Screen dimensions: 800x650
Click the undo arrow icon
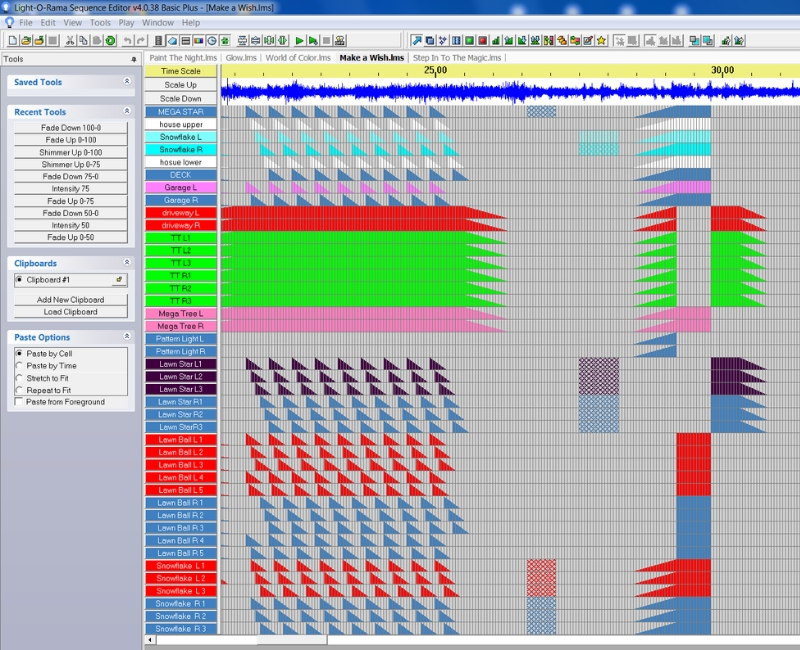pyautogui.click(x=128, y=40)
